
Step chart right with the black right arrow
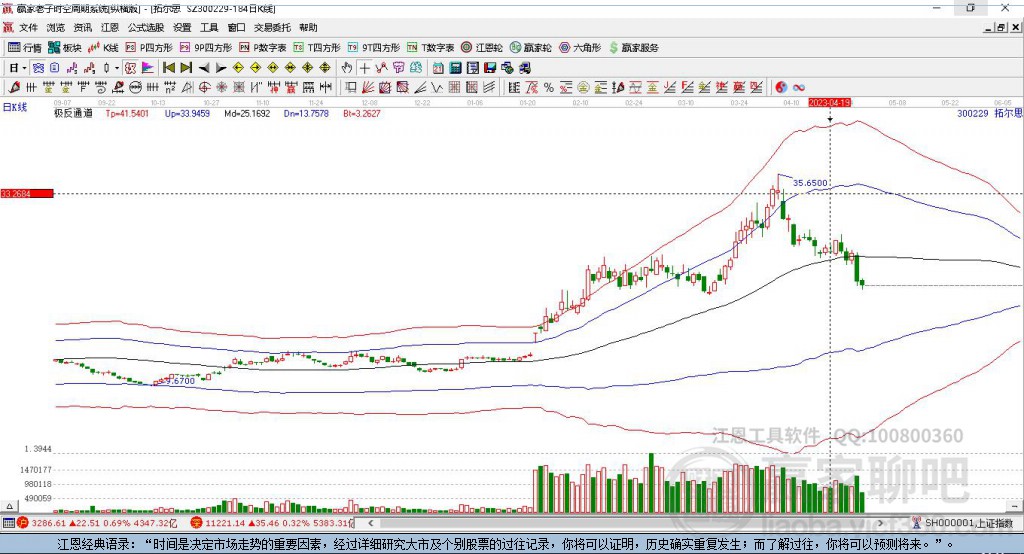221,68
